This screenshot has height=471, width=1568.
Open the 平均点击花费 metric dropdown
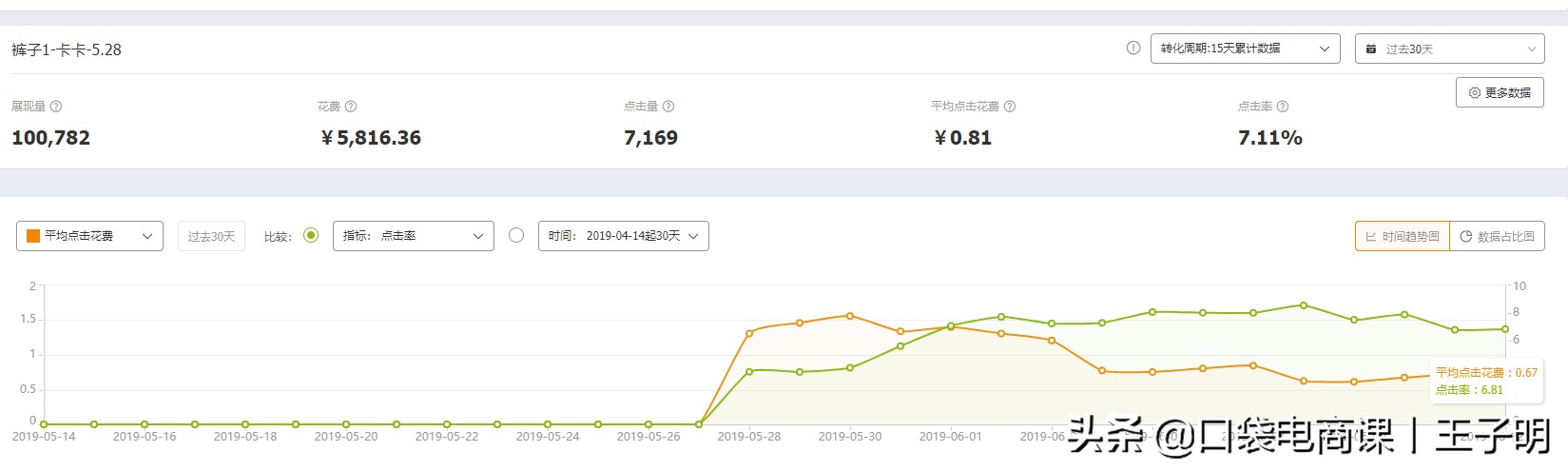click(x=89, y=236)
